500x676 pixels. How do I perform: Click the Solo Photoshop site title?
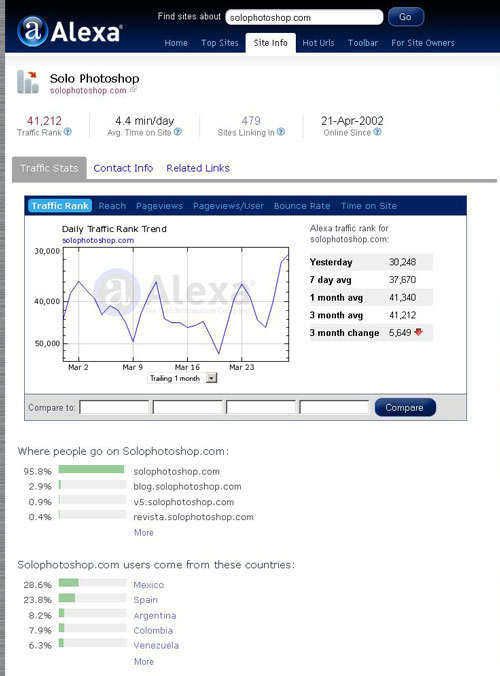click(94, 78)
